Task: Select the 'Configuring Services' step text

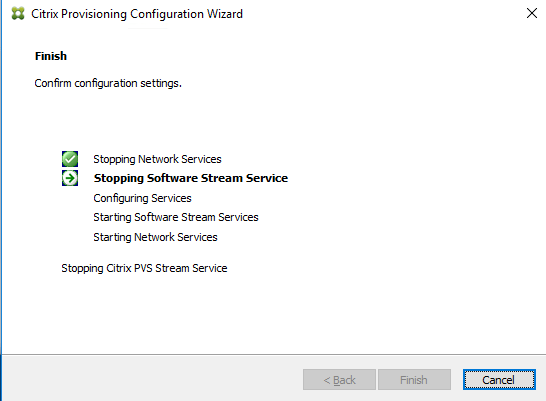Action: (x=142, y=198)
